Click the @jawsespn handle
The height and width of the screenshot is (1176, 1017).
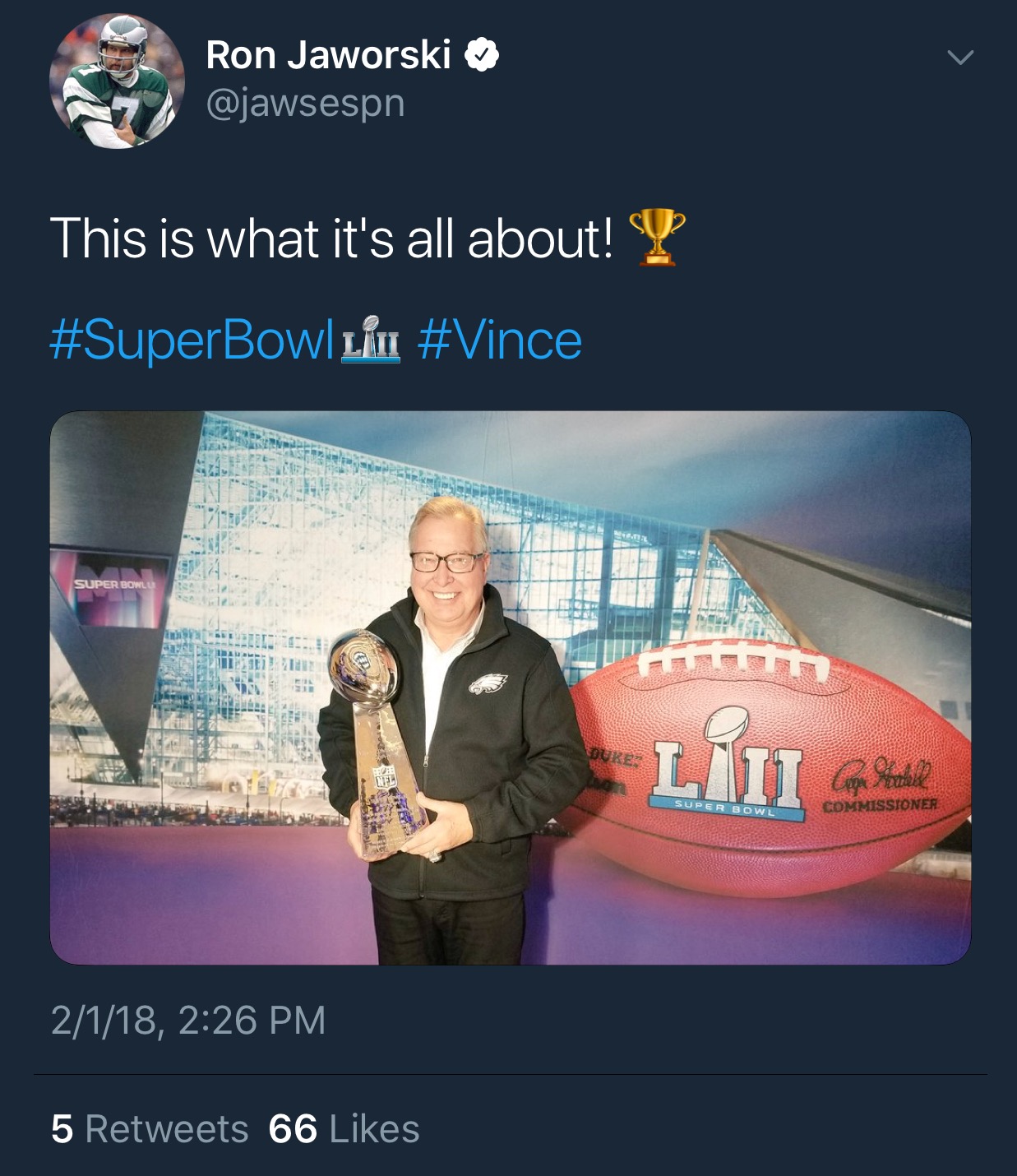[305, 104]
